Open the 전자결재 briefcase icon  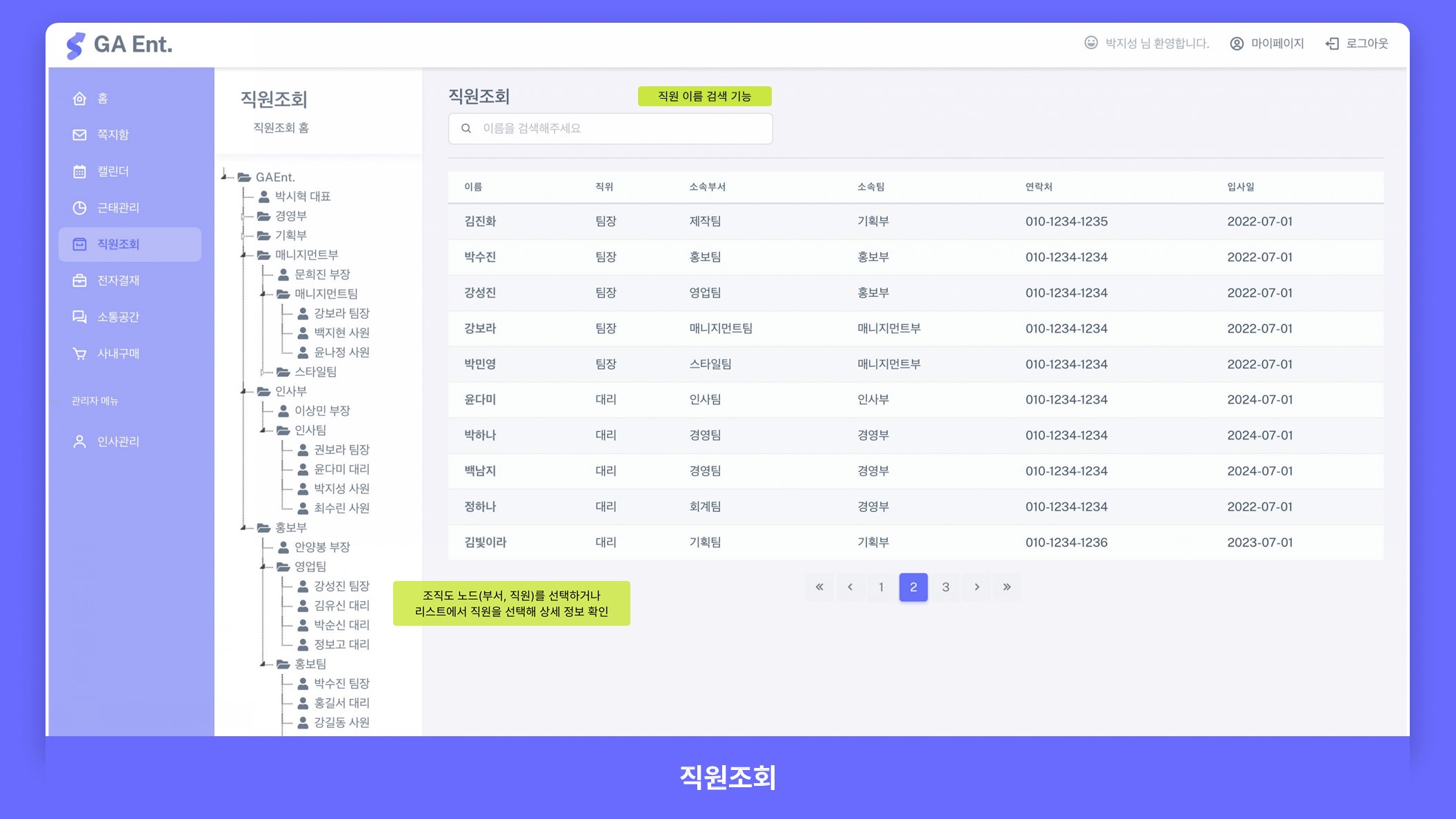pos(79,280)
